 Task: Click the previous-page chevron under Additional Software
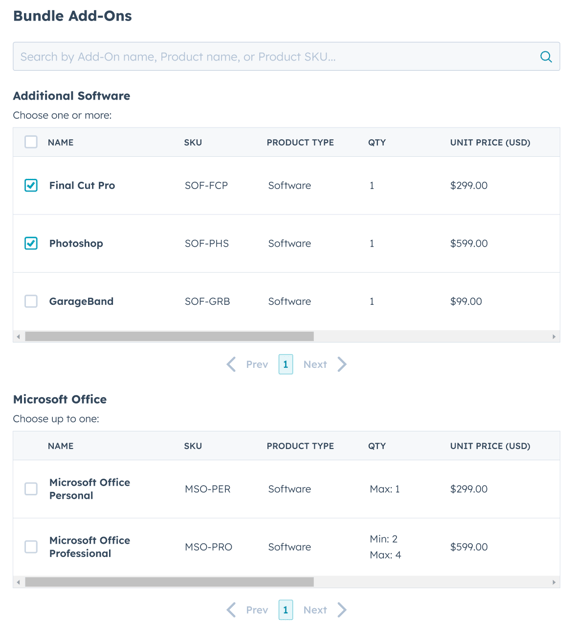click(231, 364)
